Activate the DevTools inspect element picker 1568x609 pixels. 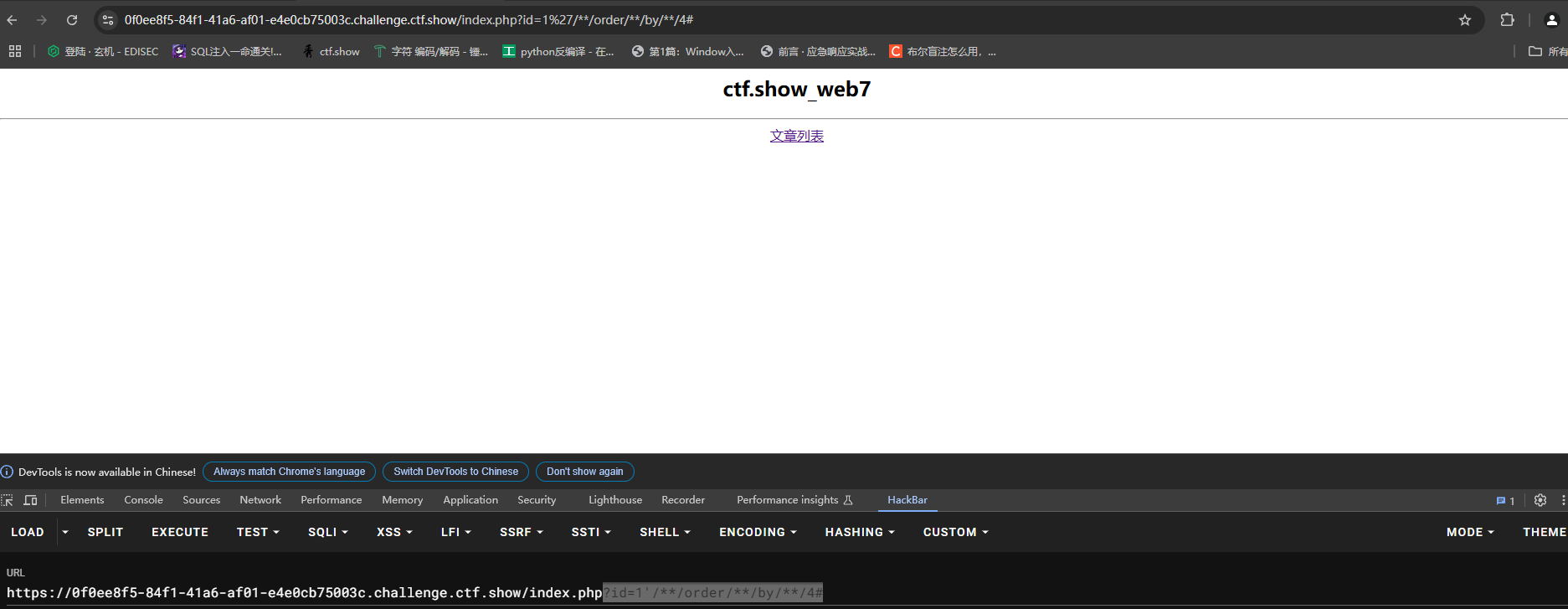pyautogui.click(x=8, y=500)
